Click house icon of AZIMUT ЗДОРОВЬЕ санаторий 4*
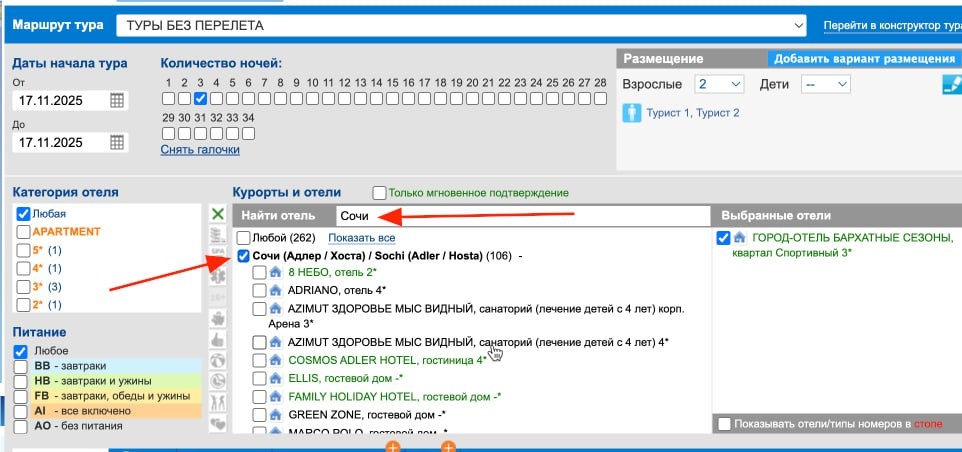962x452 pixels. click(275, 342)
